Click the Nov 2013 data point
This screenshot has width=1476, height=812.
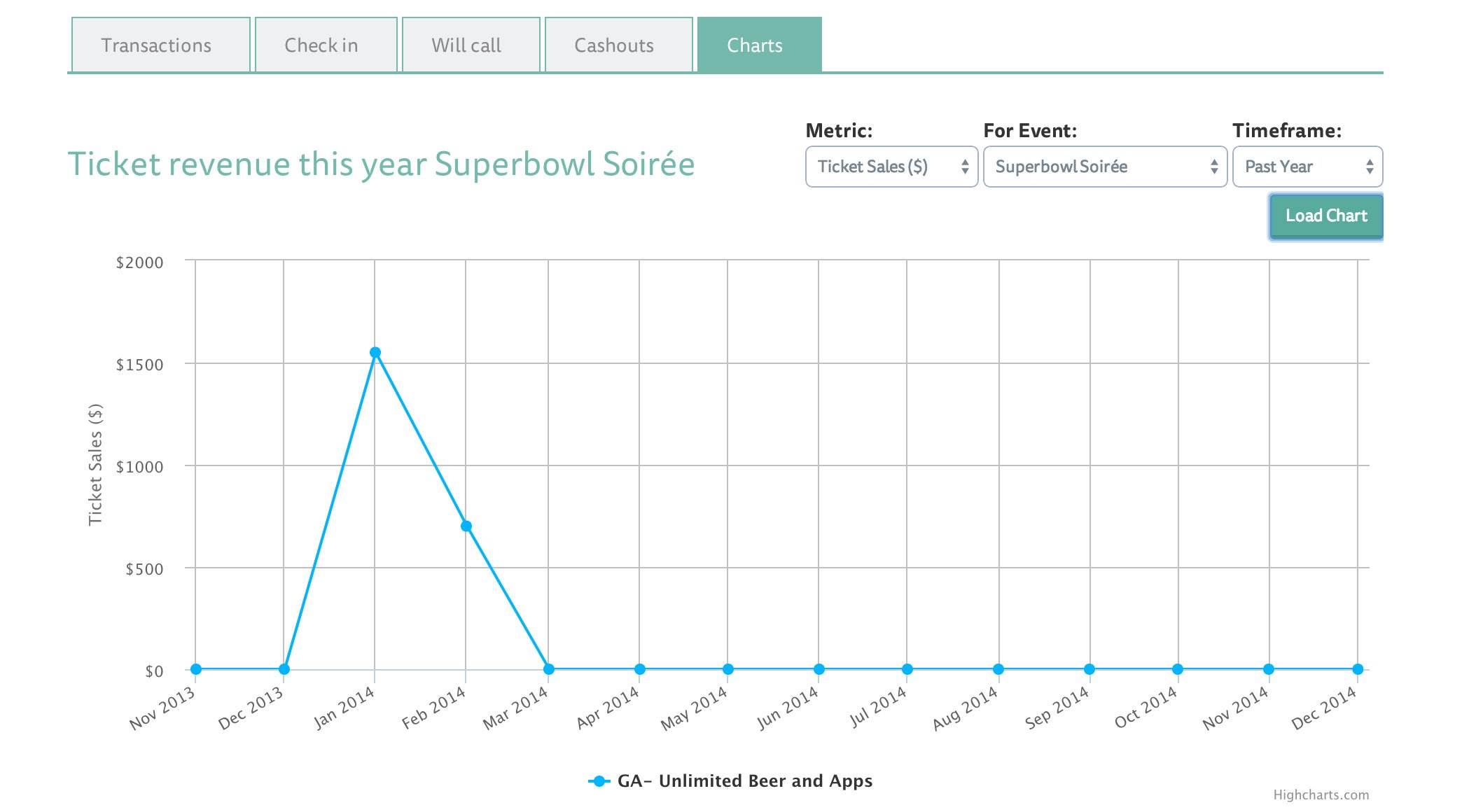click(x=196, y=669)
